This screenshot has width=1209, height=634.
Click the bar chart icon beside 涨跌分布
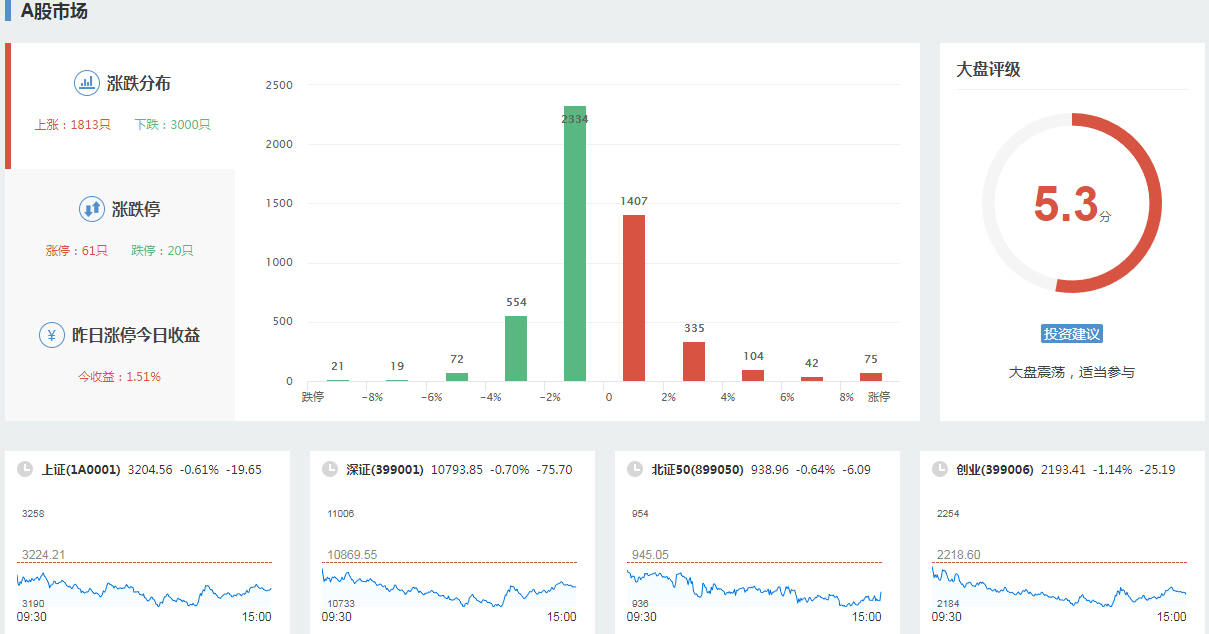[x=87, y=83]
